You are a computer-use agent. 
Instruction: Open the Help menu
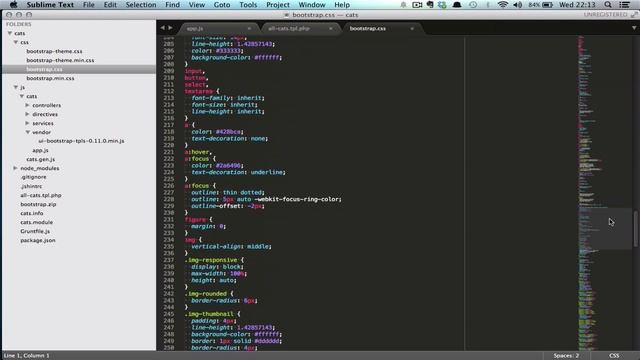point(342,5)
